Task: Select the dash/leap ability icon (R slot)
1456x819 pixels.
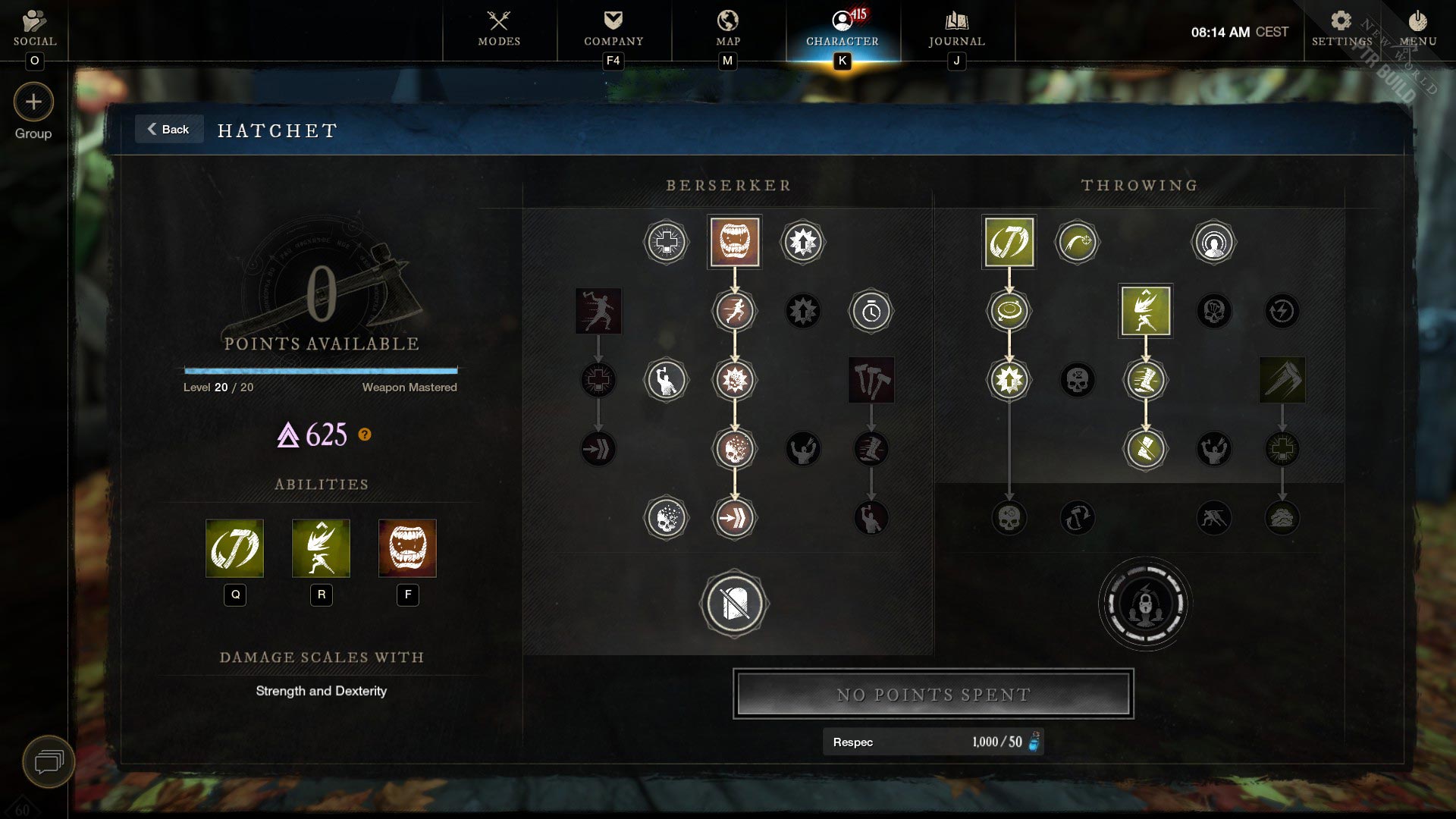Action: 322,548
